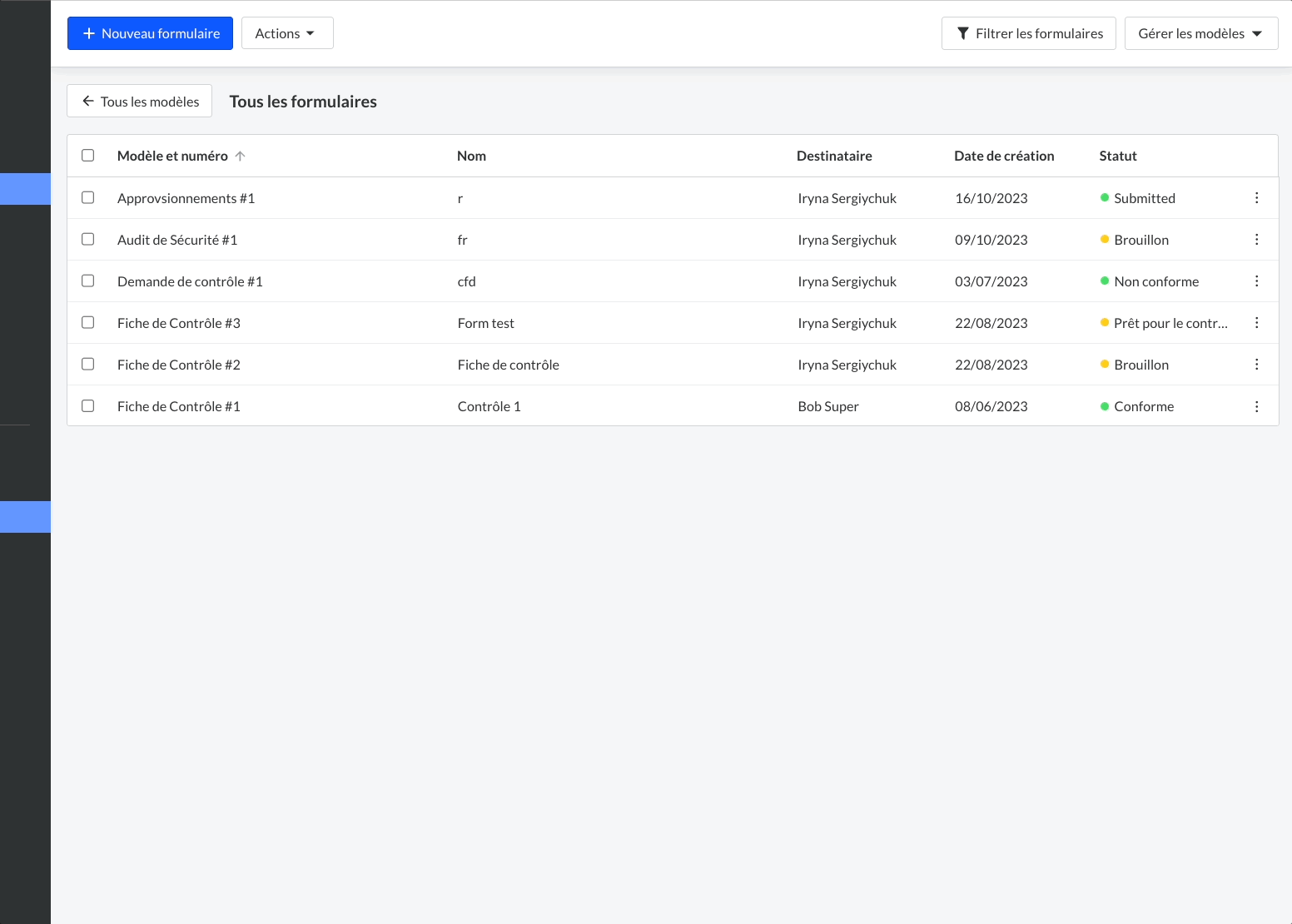Screen dimensions: 1292x924
Task: Sort by Date de création column
Action: point(1003,156)
